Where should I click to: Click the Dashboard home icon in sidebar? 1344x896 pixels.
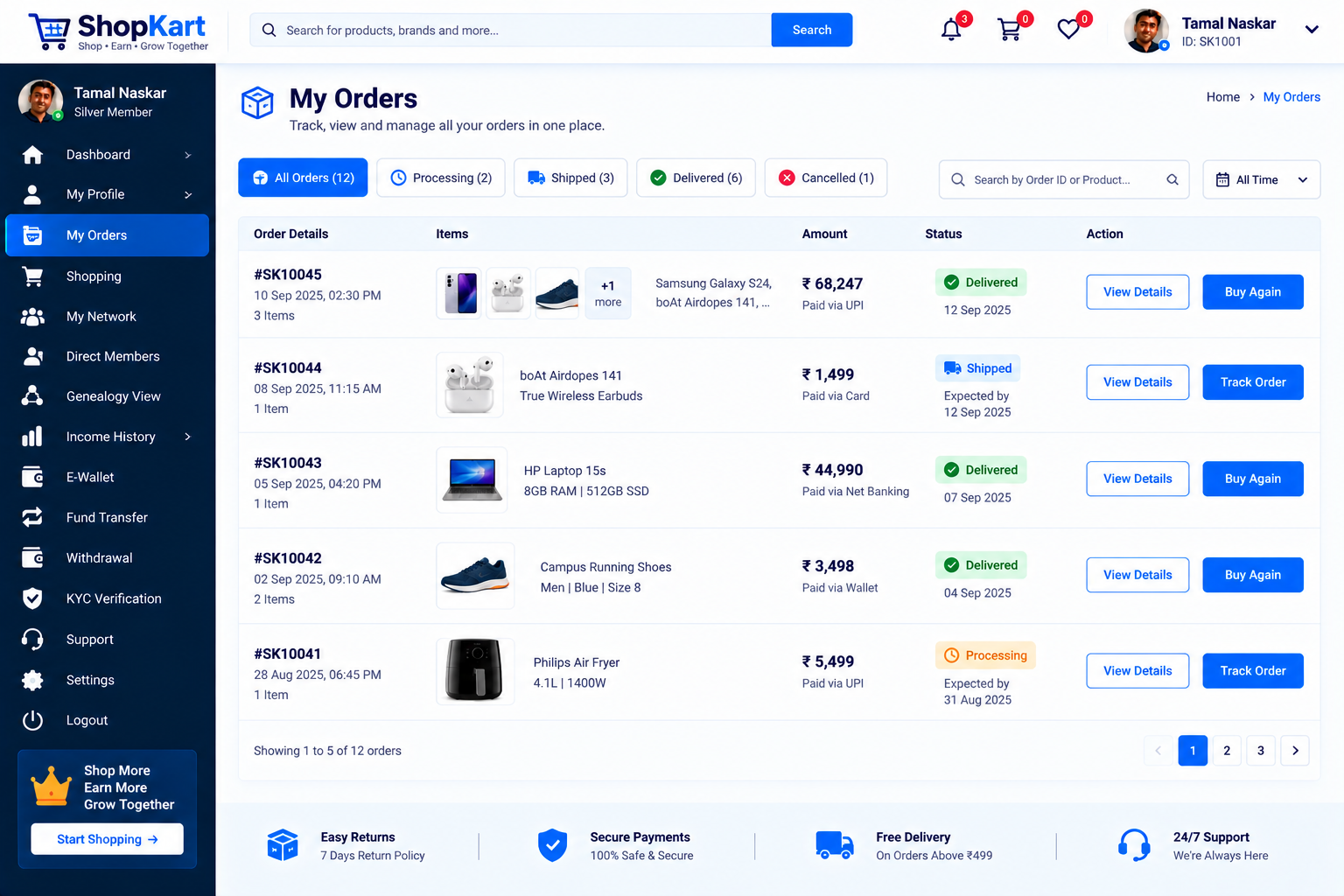coord(32,155)
